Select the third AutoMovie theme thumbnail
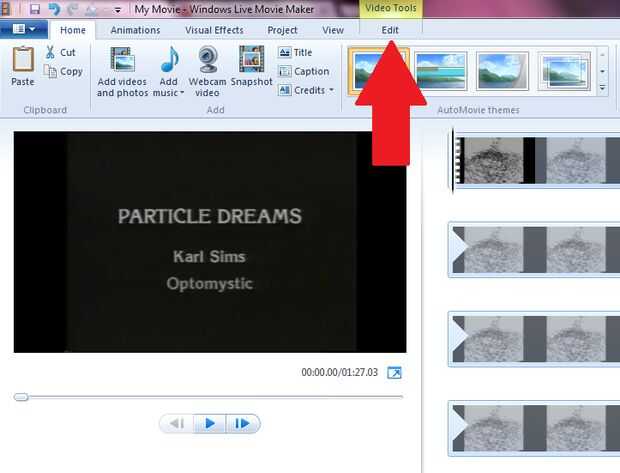 pos(502,71)
